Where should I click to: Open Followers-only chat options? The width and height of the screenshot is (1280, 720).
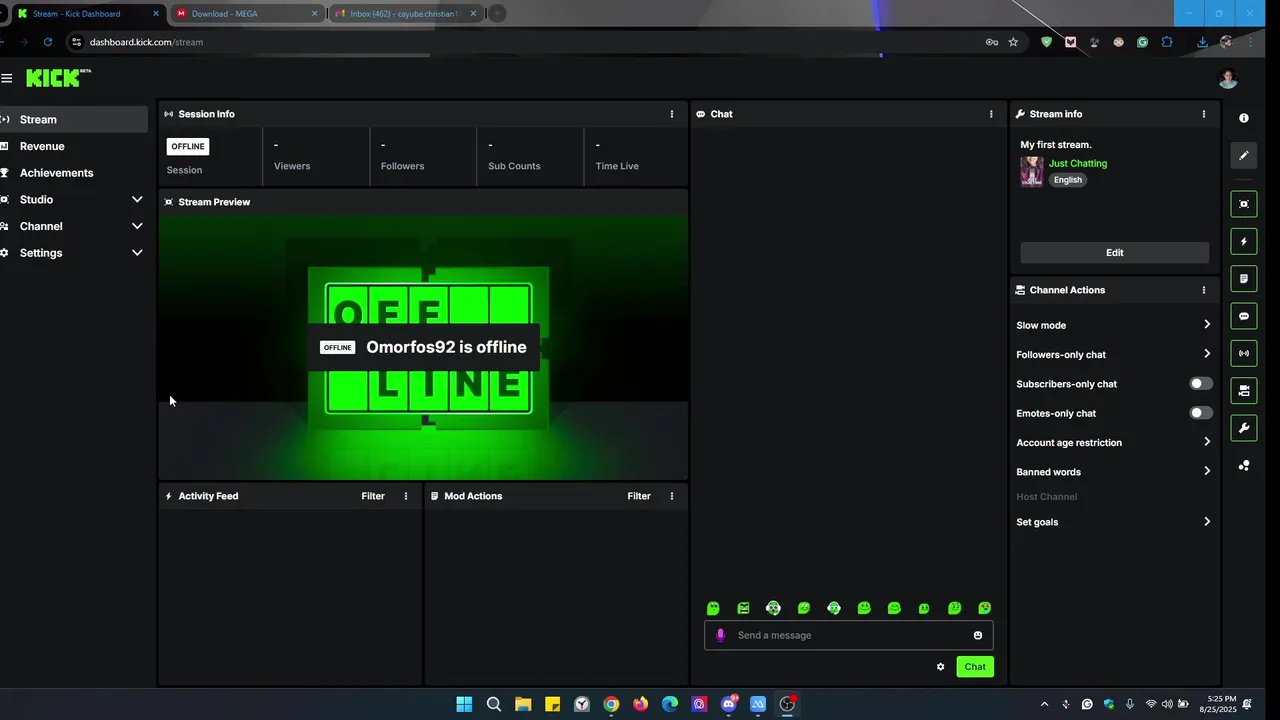[1114, 354]
